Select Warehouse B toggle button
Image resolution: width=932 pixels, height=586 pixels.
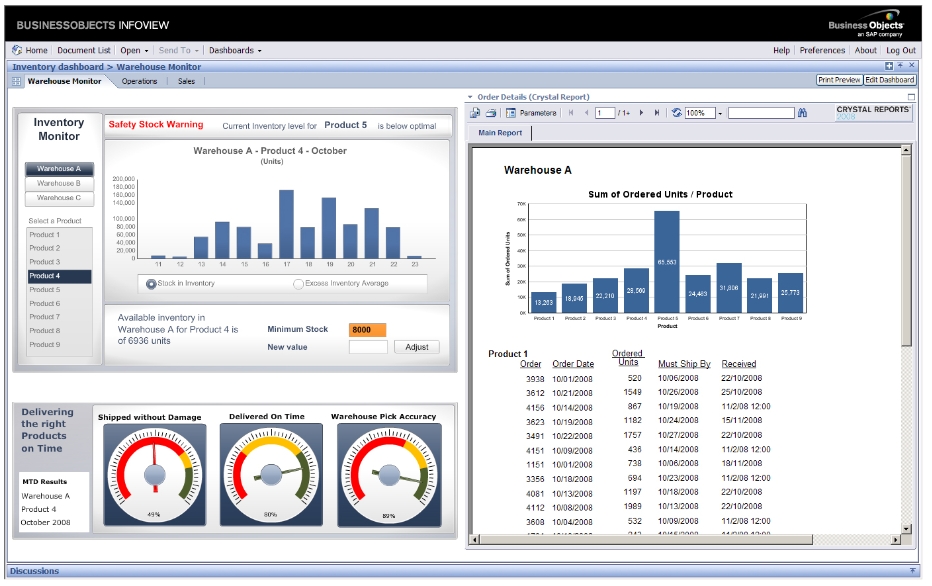coord(59,183)
